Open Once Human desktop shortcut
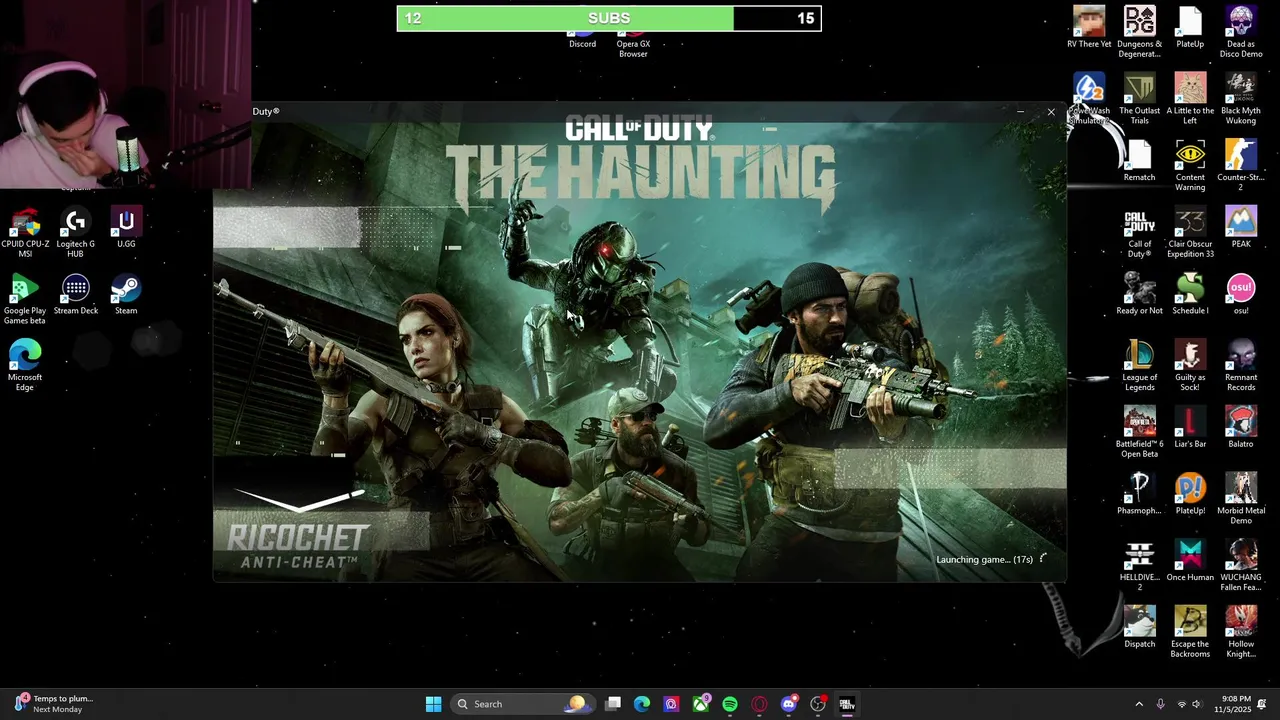 1190,560
